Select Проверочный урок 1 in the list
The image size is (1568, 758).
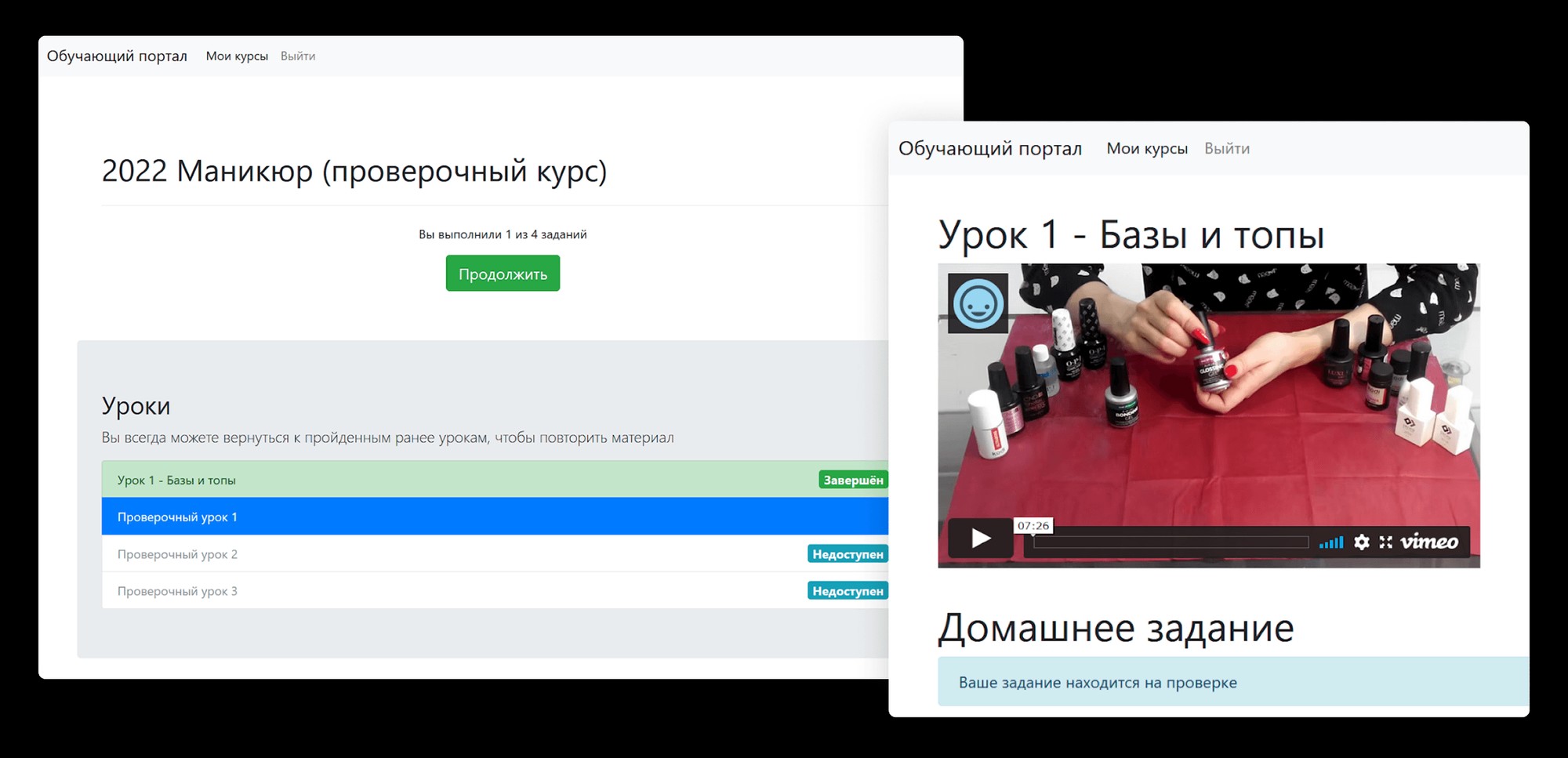coord(495,517)
